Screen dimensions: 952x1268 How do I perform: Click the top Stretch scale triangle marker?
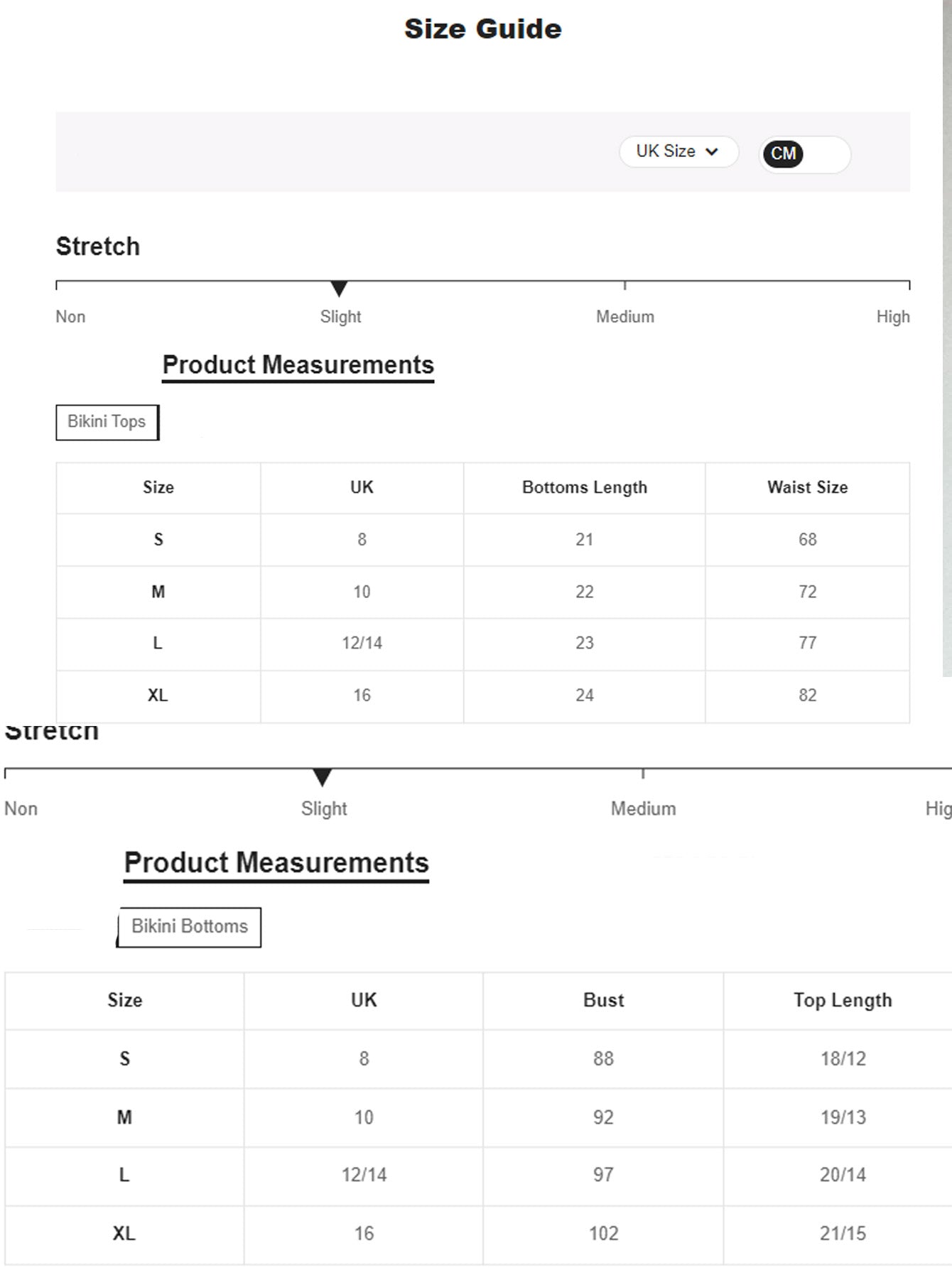(340, 288)
